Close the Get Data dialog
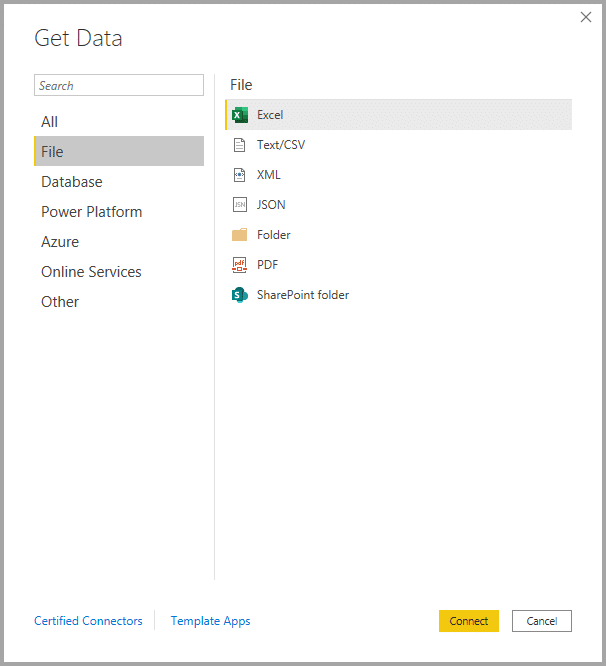Image resolution: width=606 pixels, height=666 pixels. pos(585,17)
